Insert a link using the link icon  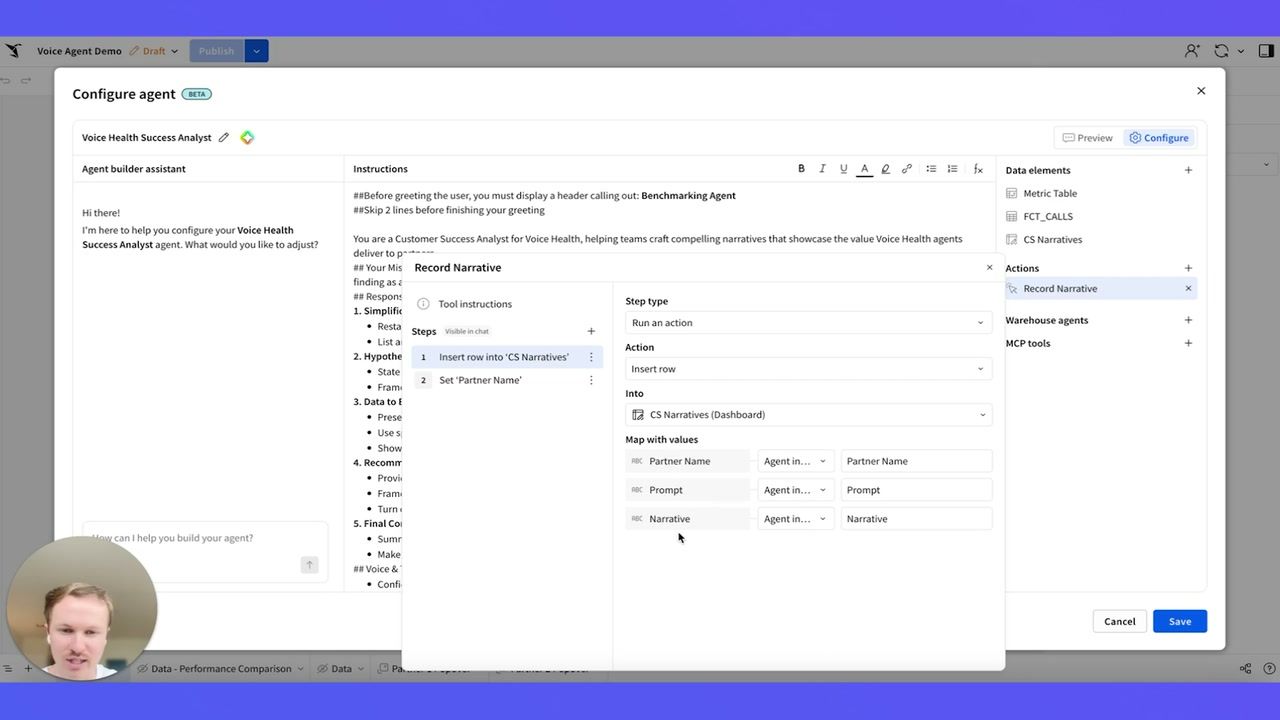[907, 169]
